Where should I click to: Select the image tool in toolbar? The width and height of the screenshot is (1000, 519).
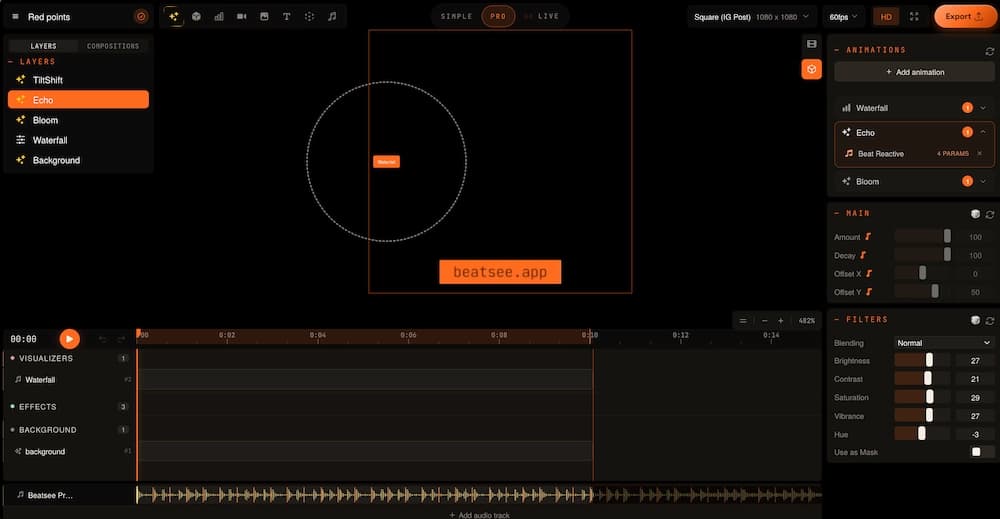(264, 17)
